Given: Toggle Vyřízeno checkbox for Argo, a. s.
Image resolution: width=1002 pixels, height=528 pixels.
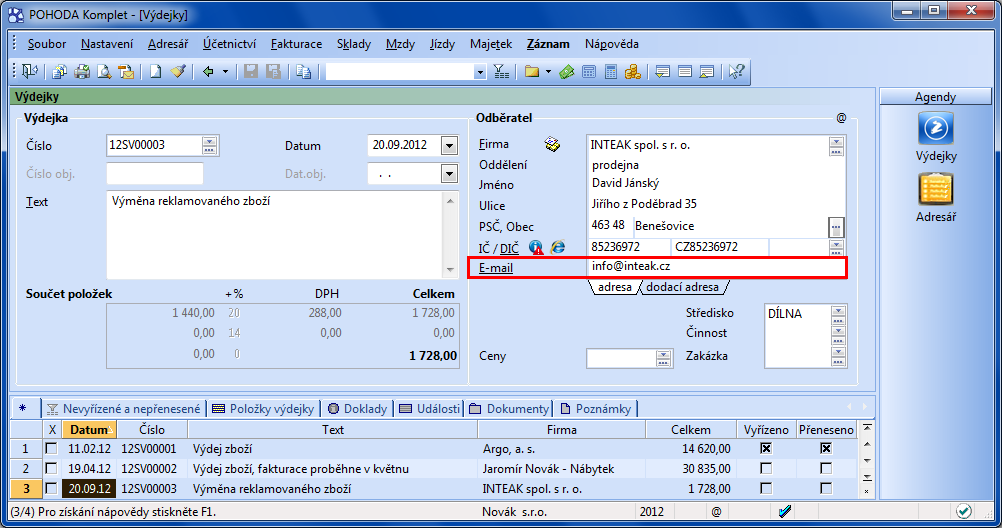Looking at the screenshot, I should pos(766,449).
